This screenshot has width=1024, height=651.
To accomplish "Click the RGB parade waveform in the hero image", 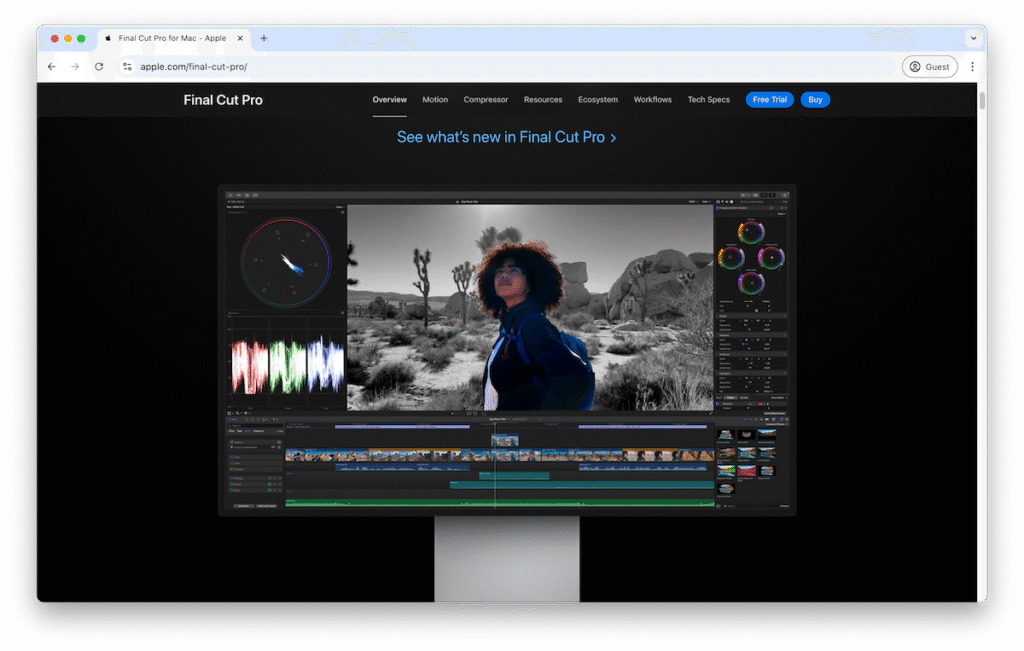I will (x=287, y=366).
